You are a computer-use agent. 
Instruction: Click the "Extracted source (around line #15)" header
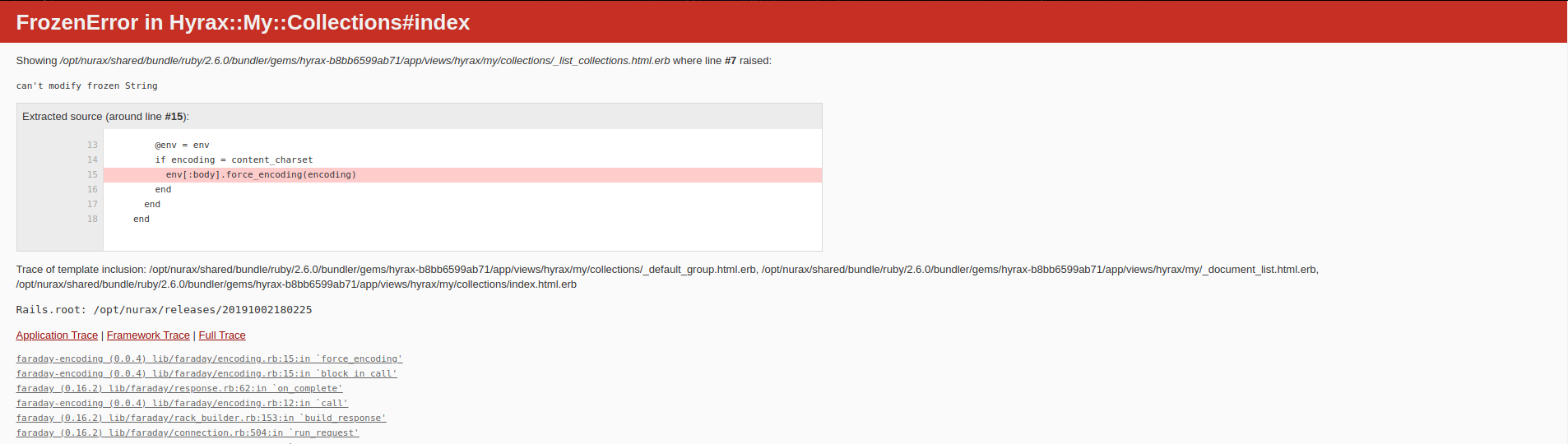click(x=420, y=117)
